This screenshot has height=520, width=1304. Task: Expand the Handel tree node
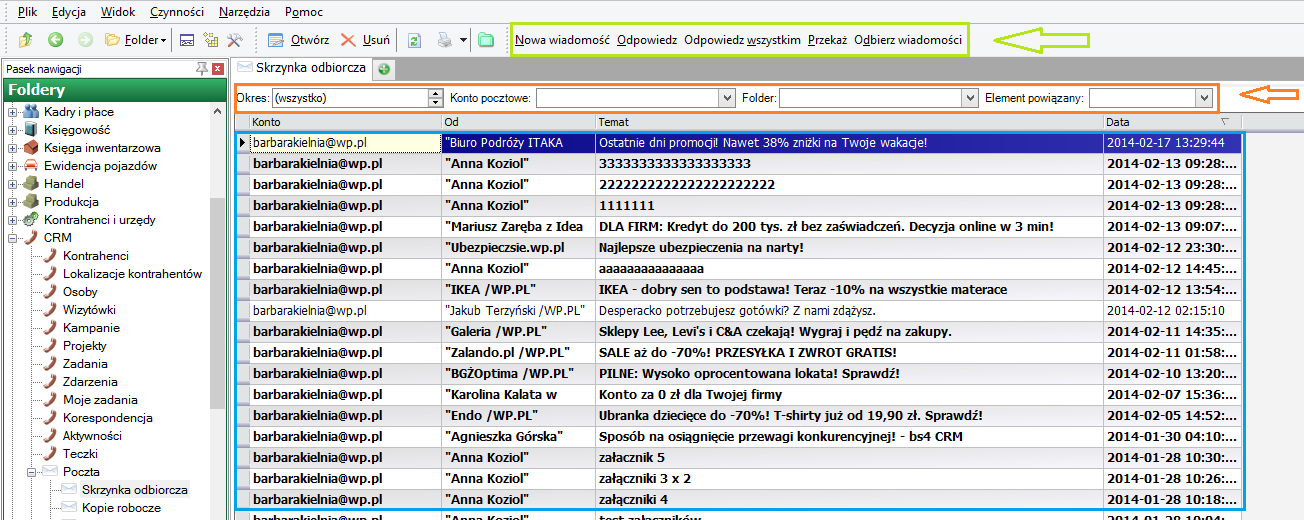point(13,184)
